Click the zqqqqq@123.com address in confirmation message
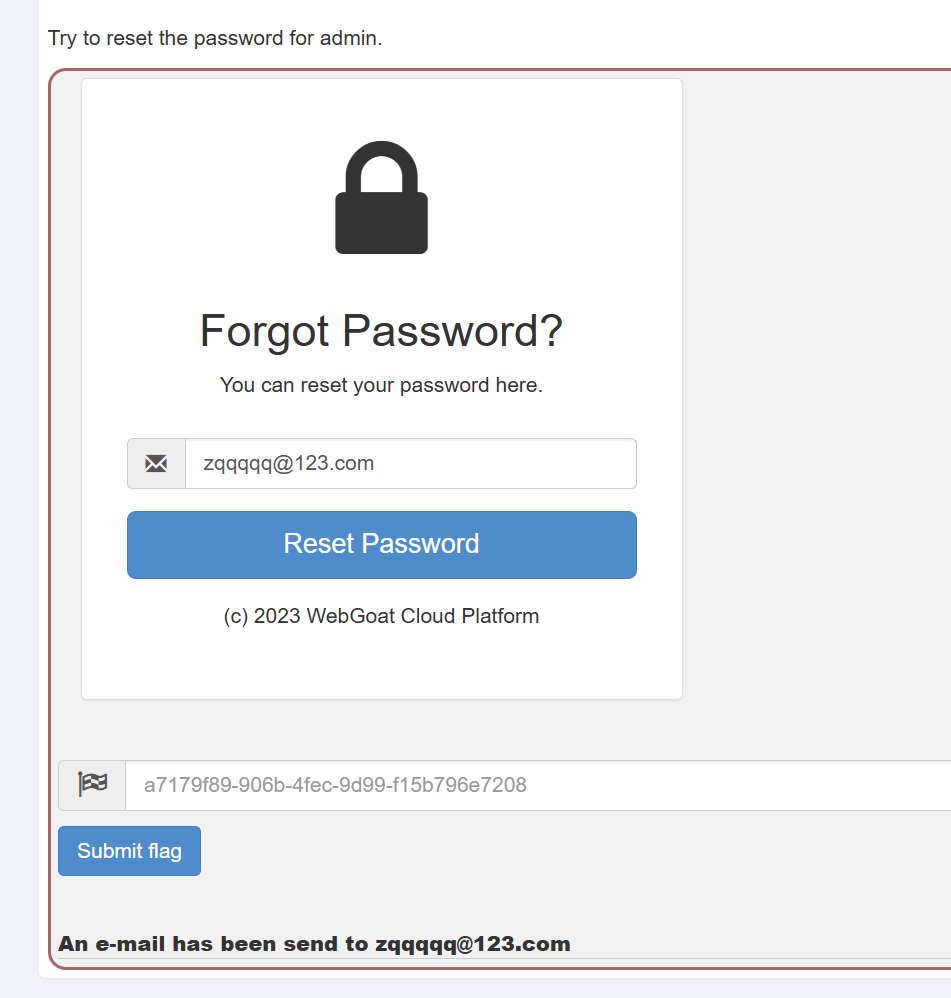Screen dimensions: 951x998 pos(472,944)
